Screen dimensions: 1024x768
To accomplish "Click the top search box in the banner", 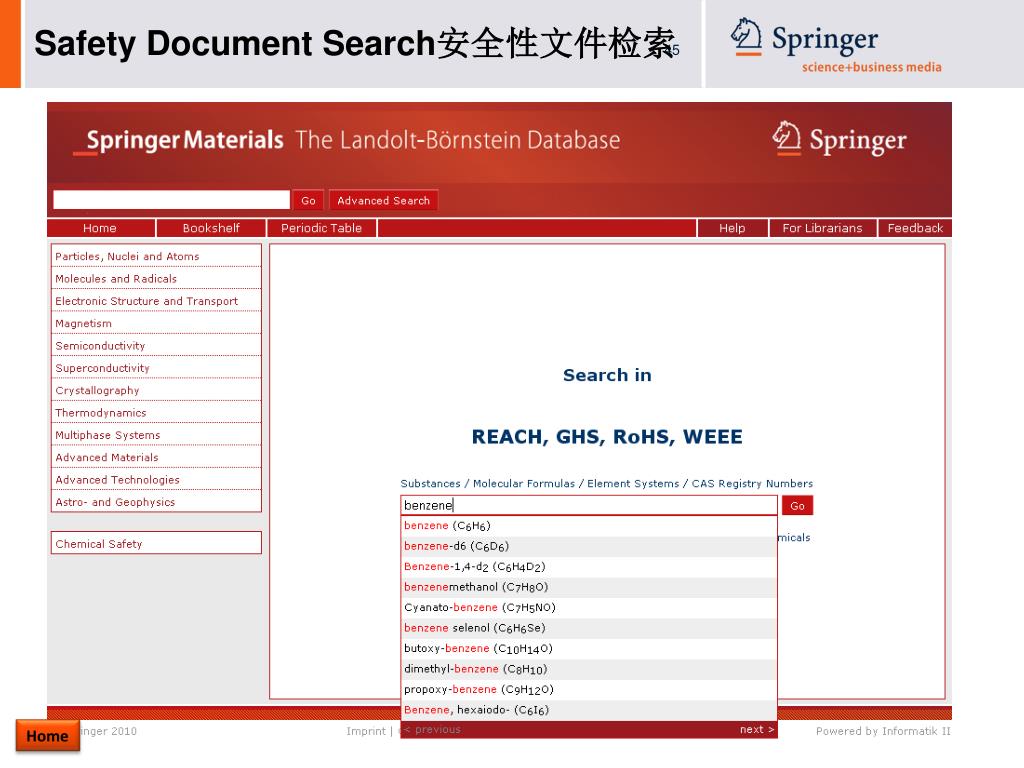I will tap(171, 200).
